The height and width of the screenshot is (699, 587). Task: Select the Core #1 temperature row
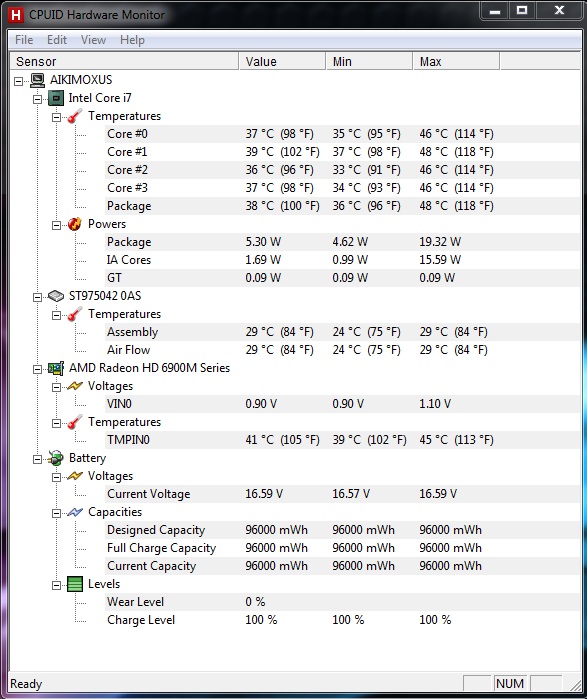[294, 152]
